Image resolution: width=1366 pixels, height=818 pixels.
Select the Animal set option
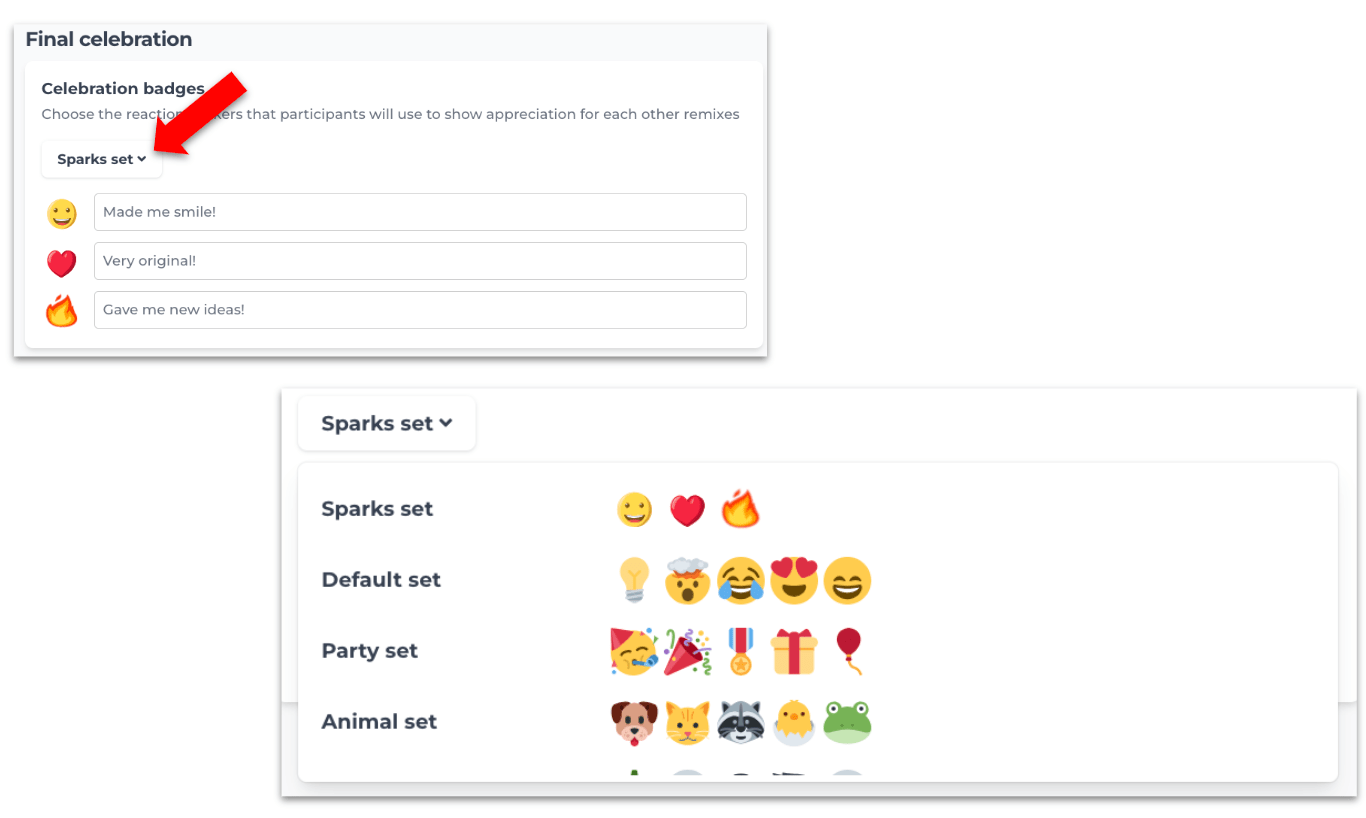pyautogui.click(x=817, y=722)
